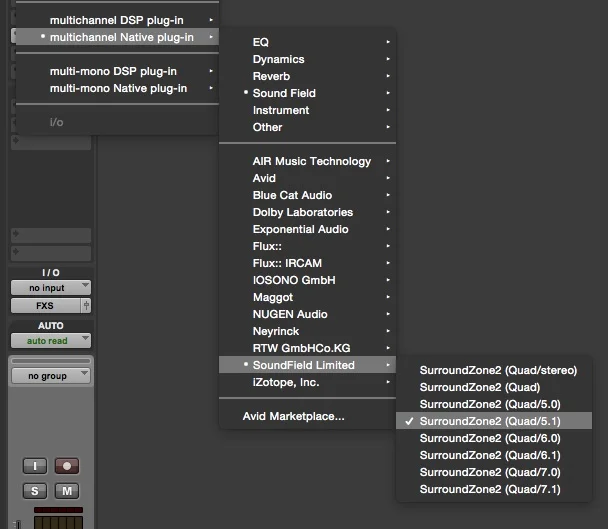
Task: Select multichannel Native plug-in entry
Action: [x=117, y=37]
